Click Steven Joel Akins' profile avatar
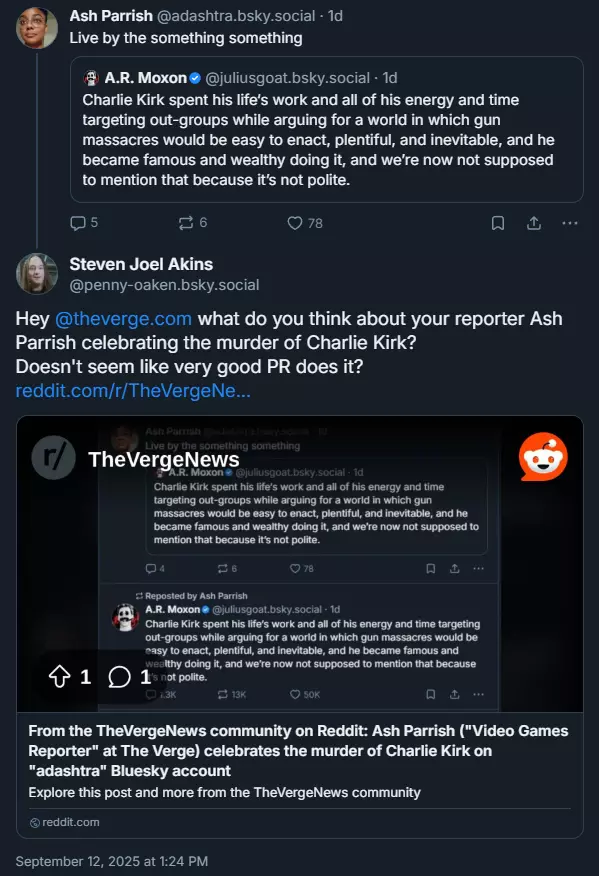This screenshot has width=599, height=876. click(37, 275)
